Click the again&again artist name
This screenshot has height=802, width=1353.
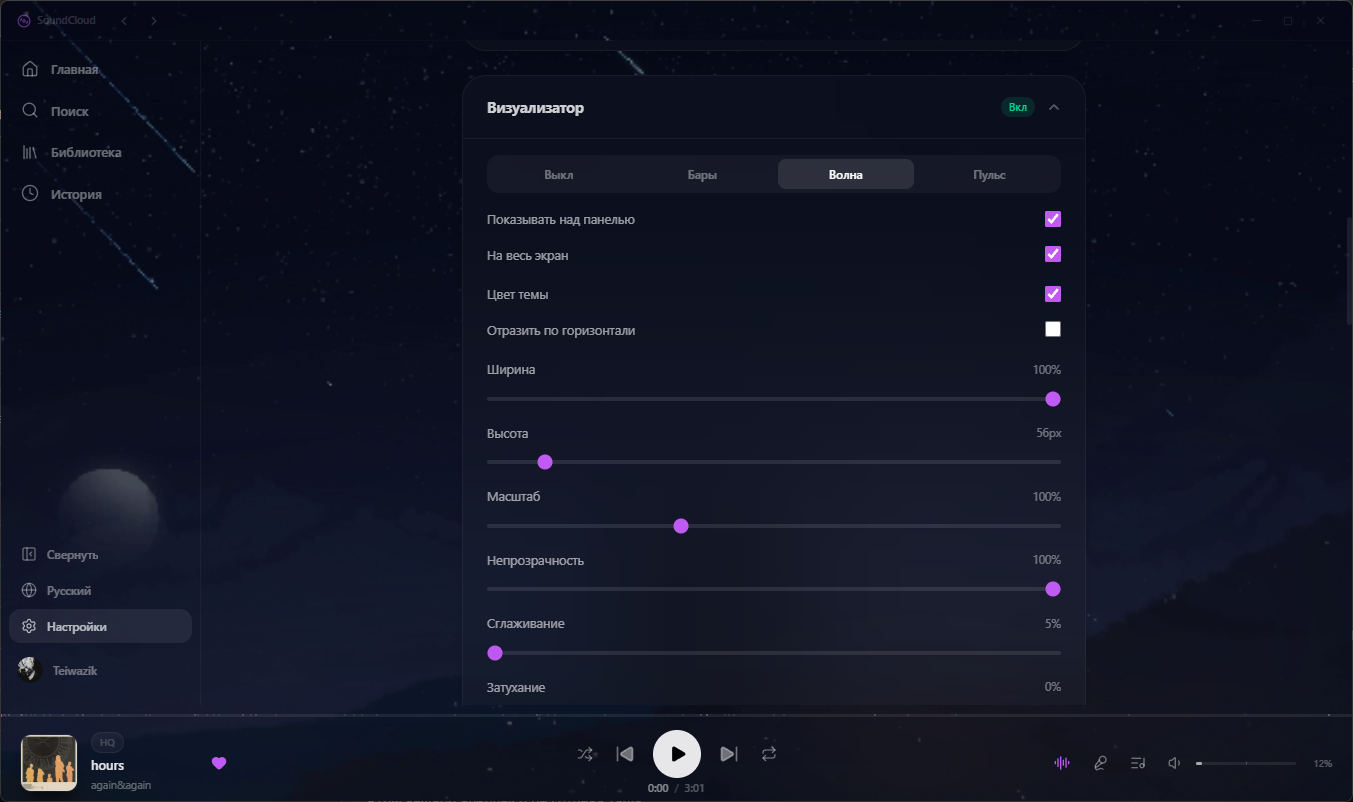(121, 785)
